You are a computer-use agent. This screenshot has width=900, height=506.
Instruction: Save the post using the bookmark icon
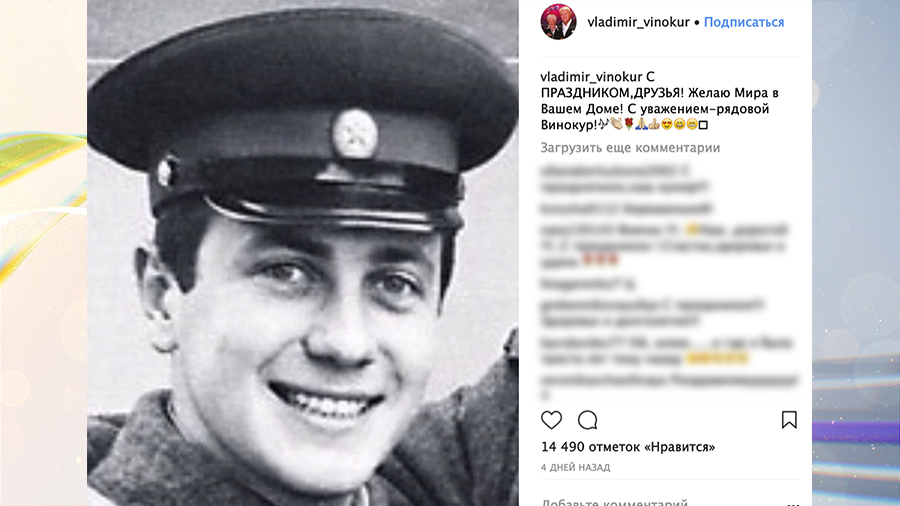coord(789,420)
